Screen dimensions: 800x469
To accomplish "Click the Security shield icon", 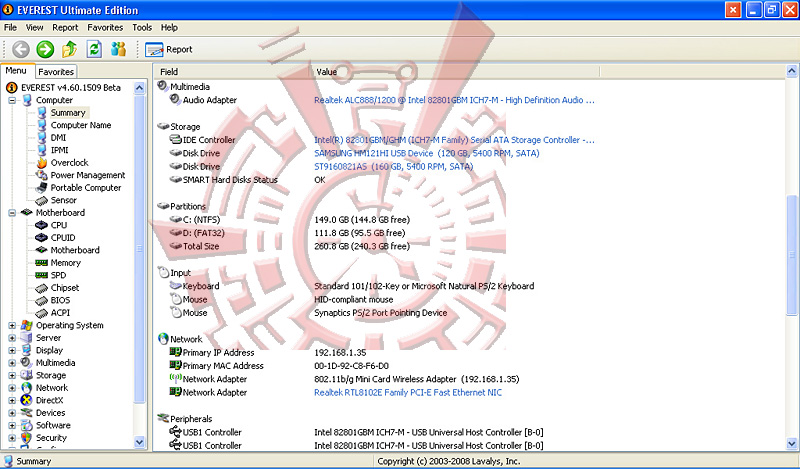I will click(27, 438).
